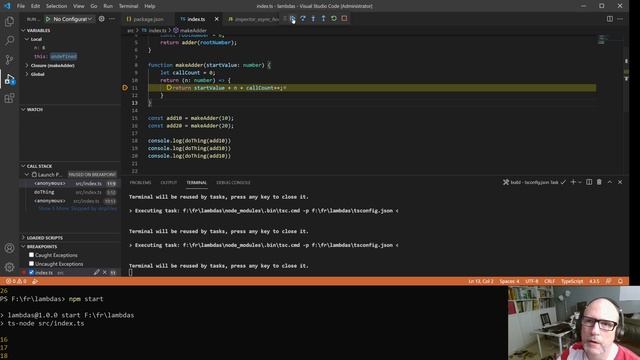Remove the index.ts breakpoint with the X

[105, 272]
